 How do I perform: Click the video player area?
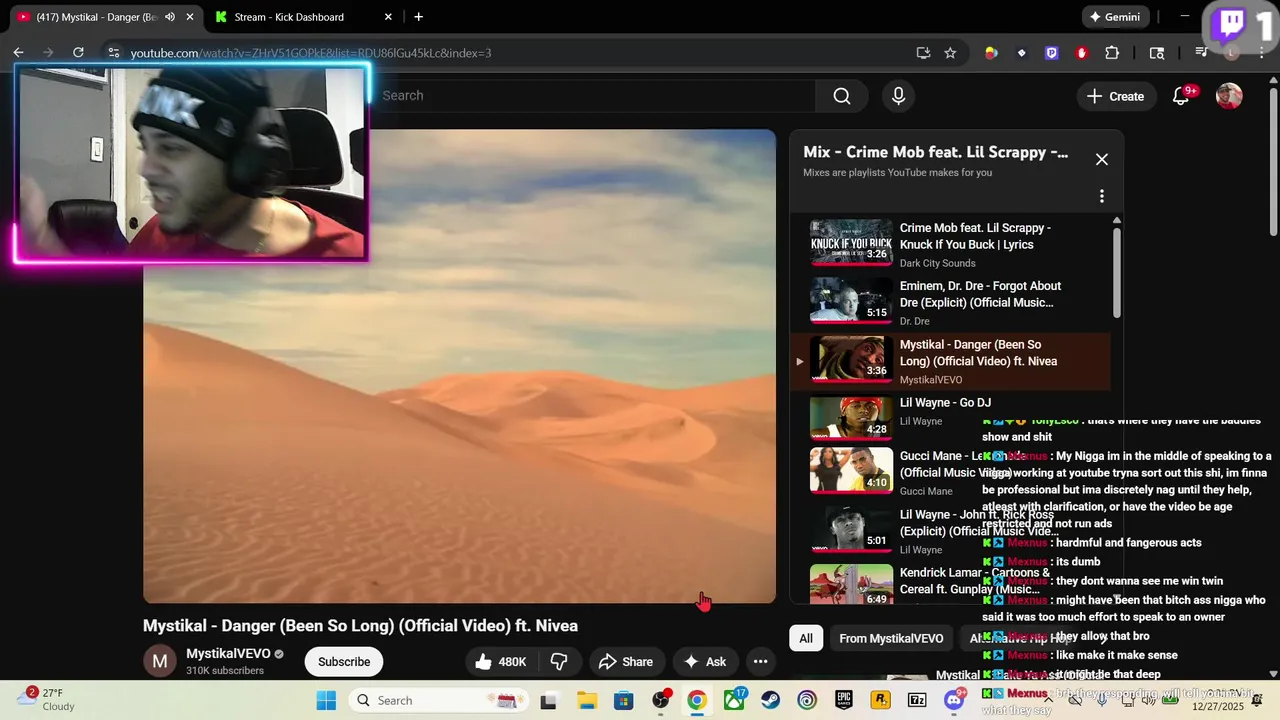click(x=459, y=366)
